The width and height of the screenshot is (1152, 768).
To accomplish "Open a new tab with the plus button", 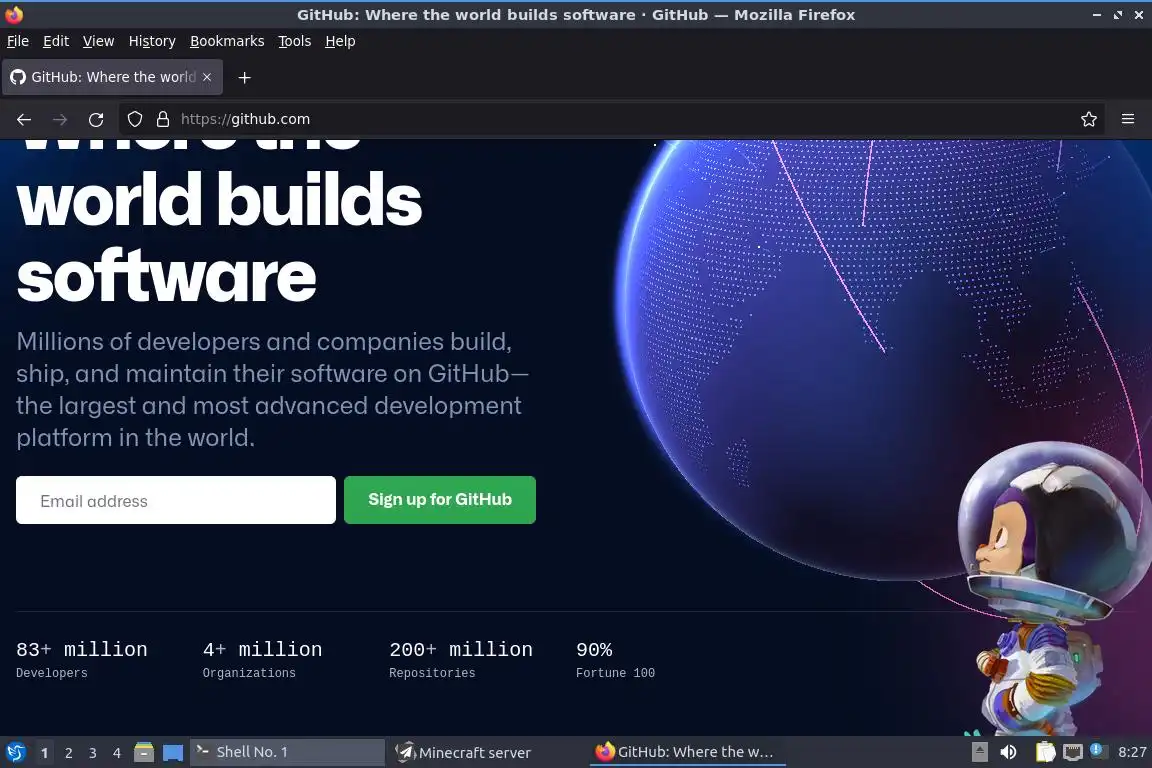I will (245, 77).
